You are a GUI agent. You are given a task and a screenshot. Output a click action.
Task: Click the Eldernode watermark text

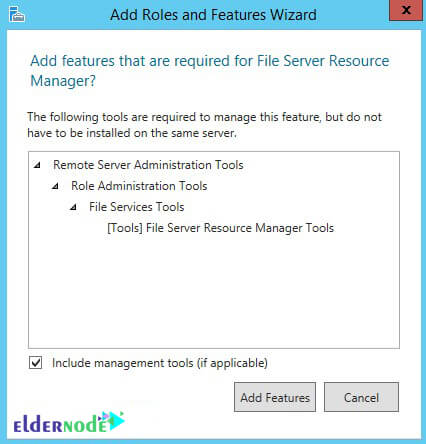coord(60,425)
